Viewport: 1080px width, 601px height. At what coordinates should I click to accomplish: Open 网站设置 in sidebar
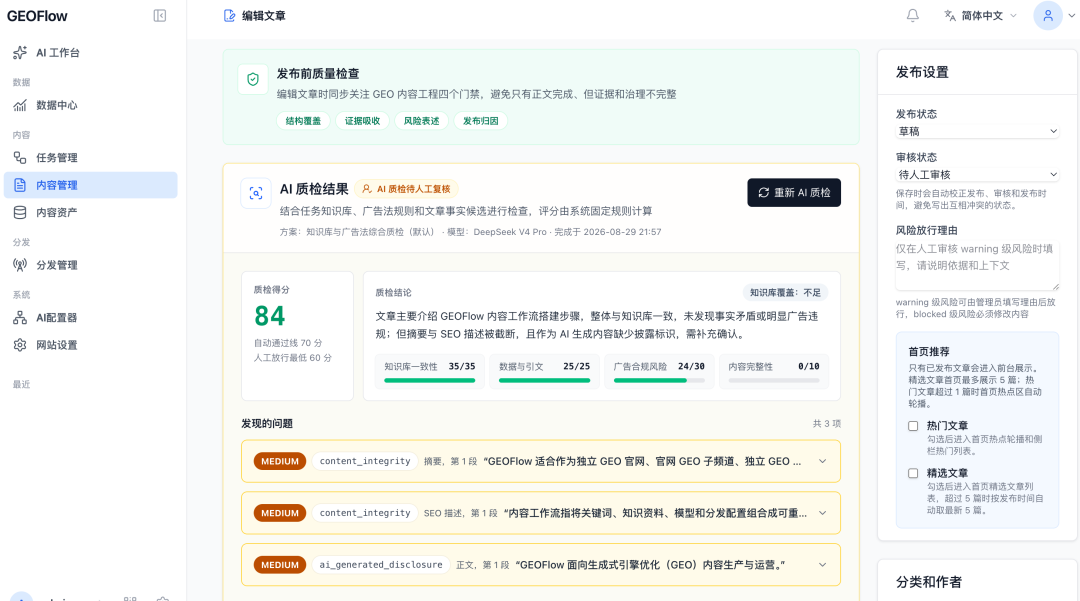click(90, 345)
